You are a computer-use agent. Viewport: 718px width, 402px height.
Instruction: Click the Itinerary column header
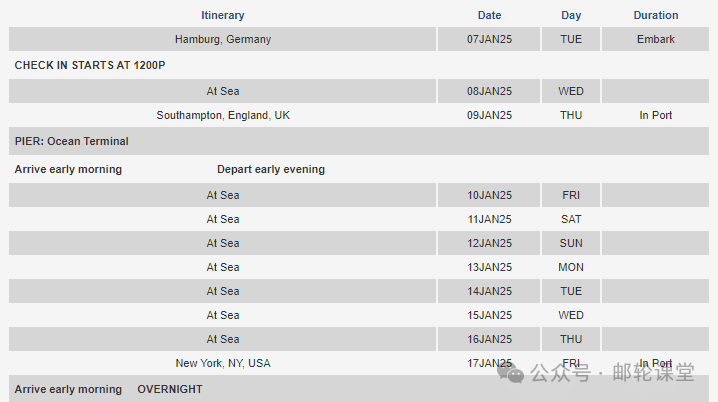pyautogui.click(x=222, y=15)
